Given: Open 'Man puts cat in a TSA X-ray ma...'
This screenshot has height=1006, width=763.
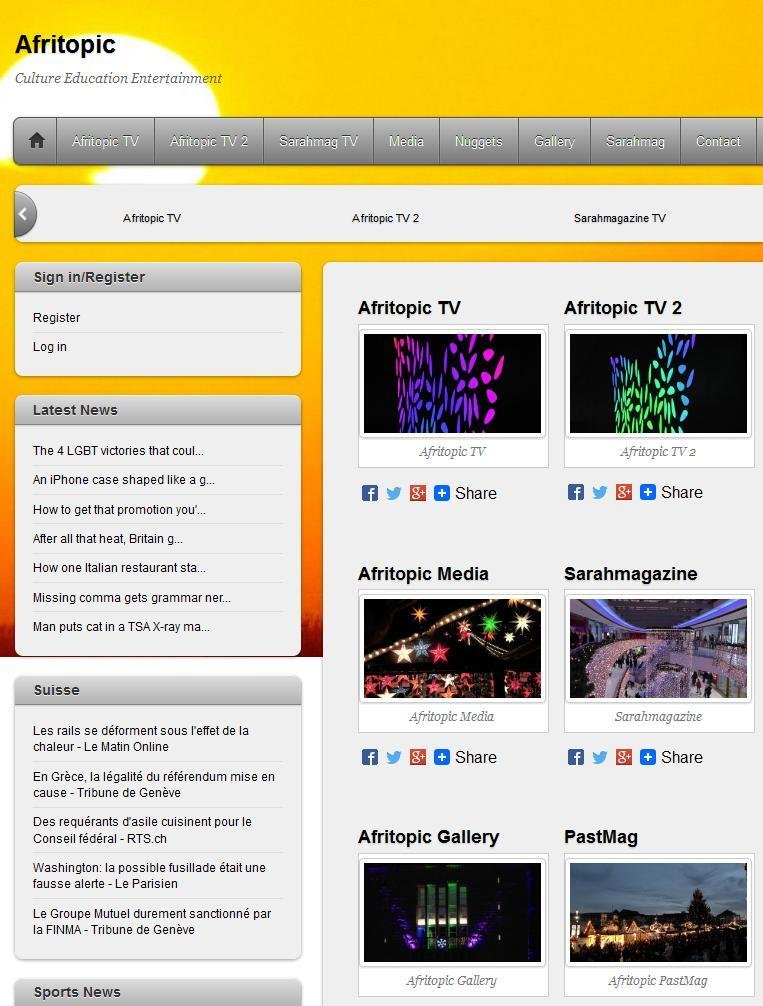Looking at the screenshot, I should point(121,626).
